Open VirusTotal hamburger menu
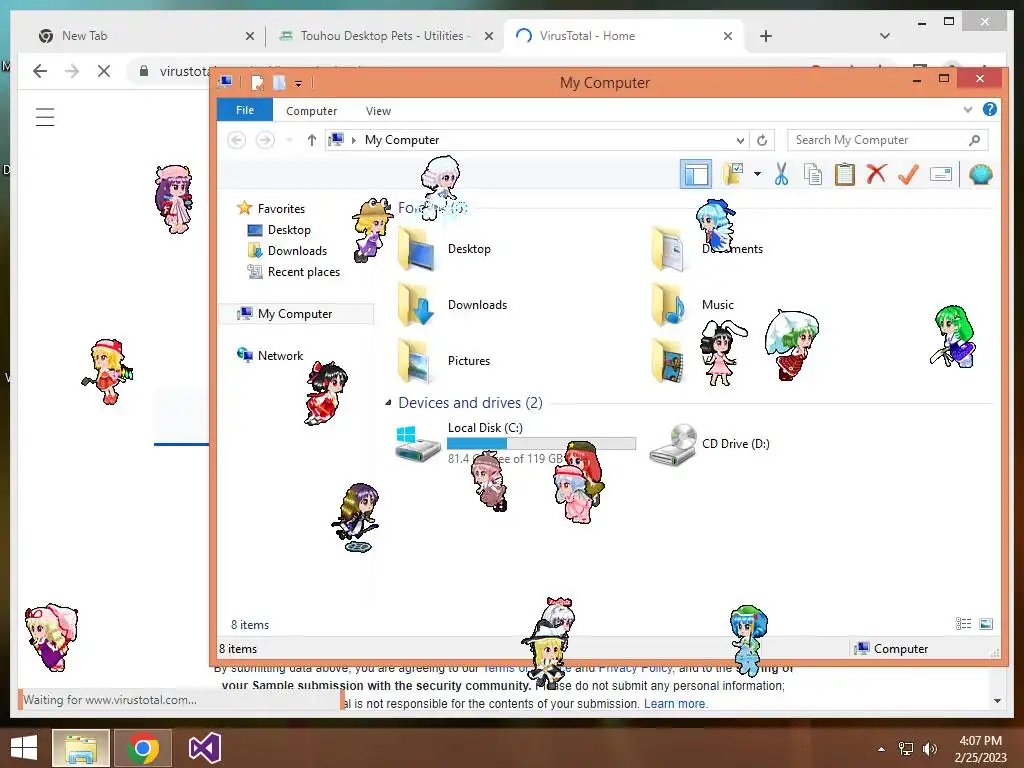1024x768 pixels. (45, 117)
